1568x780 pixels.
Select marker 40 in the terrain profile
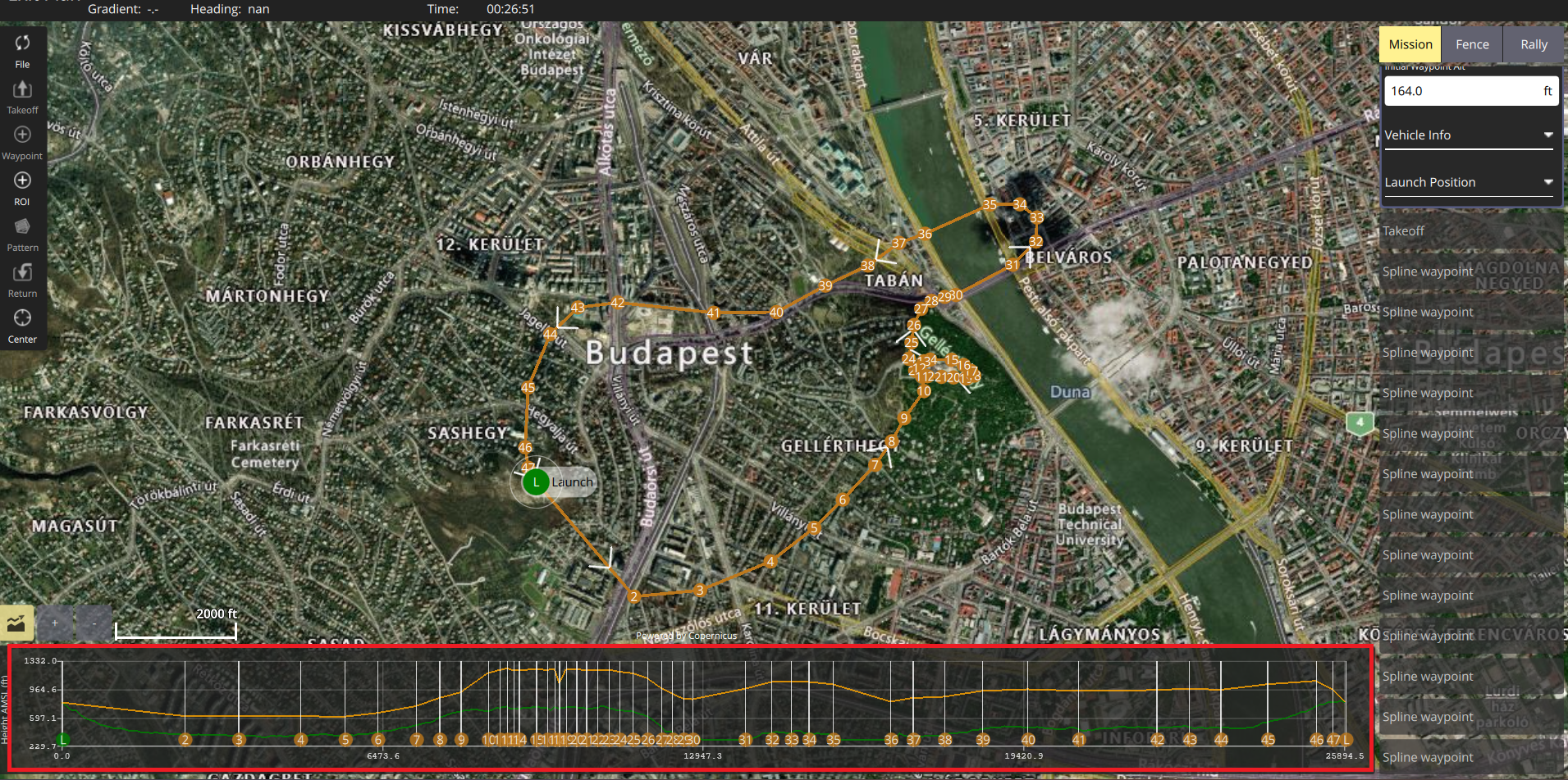pos(1028,740)
